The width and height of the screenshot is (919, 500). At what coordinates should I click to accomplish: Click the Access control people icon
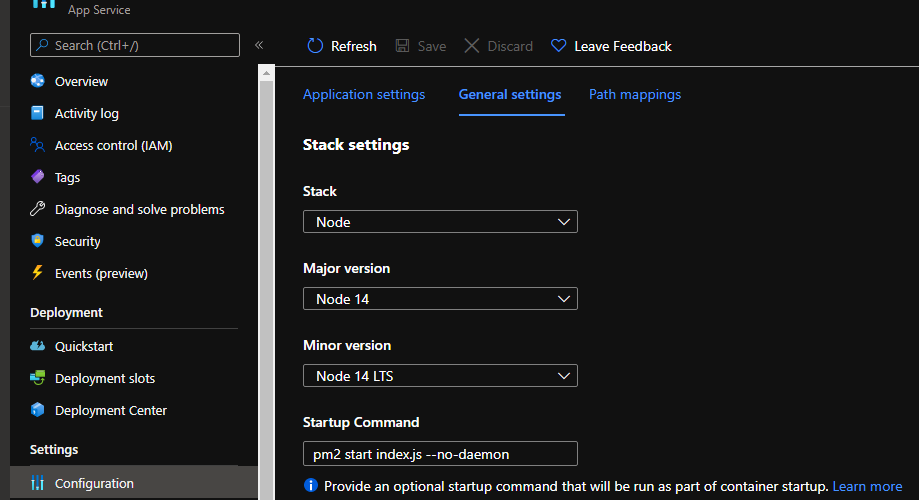pos(38,145)
